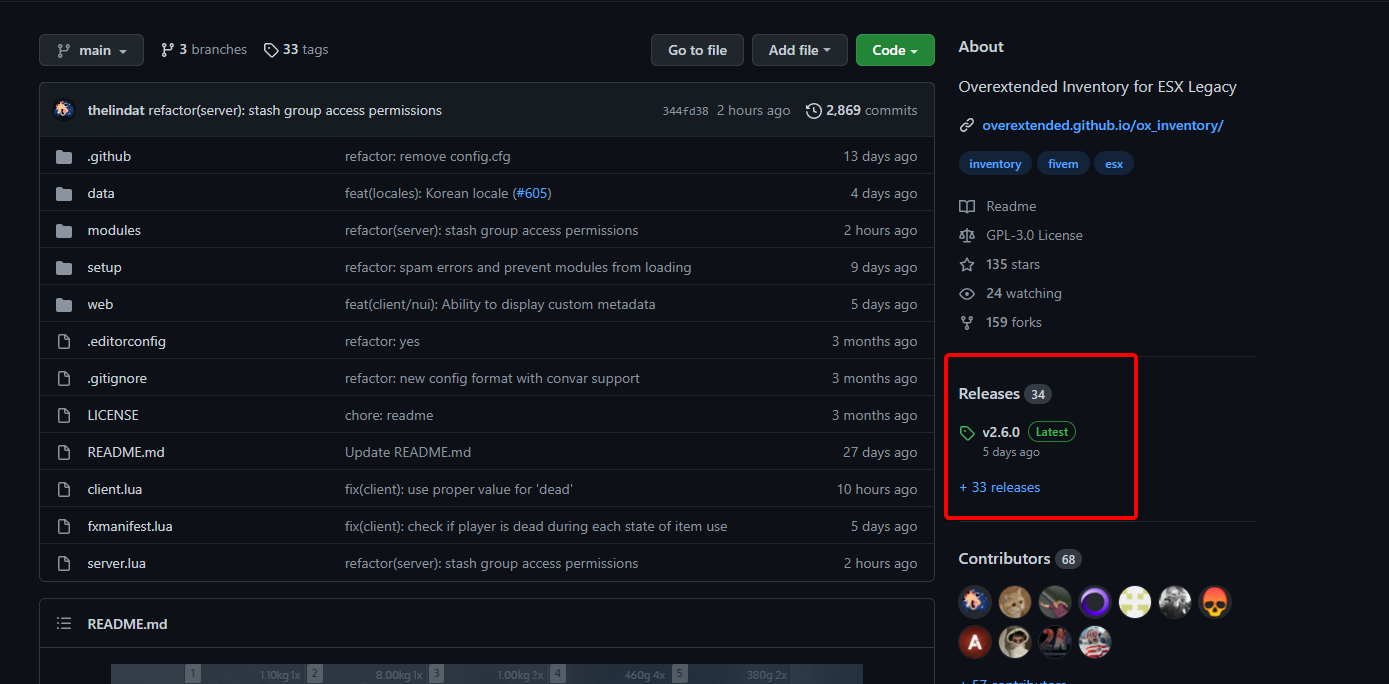
Task: Open the 33 tags page
Action: [296, 49]
